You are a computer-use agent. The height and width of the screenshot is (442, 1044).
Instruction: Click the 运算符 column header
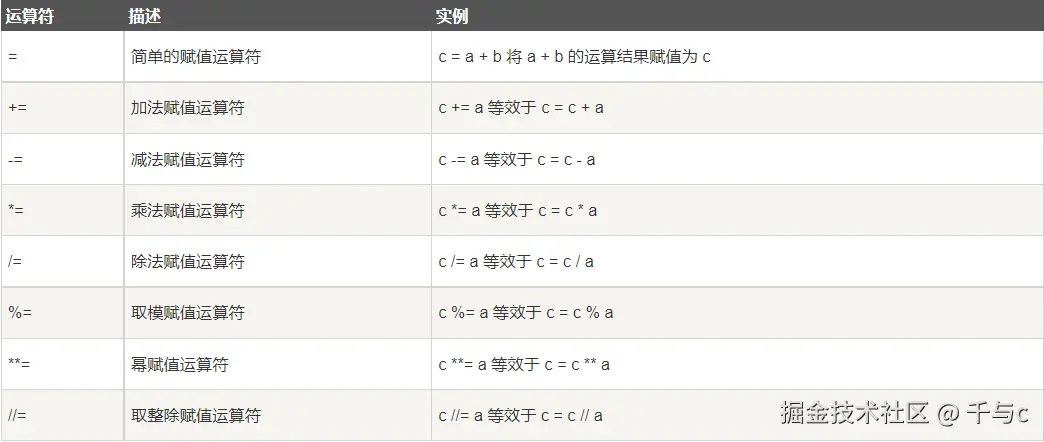29,16
